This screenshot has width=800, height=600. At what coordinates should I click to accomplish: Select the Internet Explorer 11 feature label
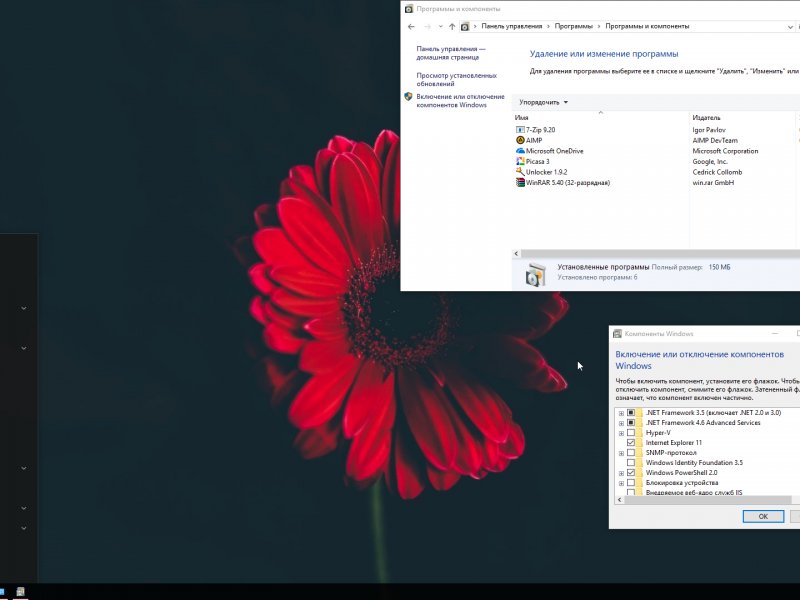(673, 443)
